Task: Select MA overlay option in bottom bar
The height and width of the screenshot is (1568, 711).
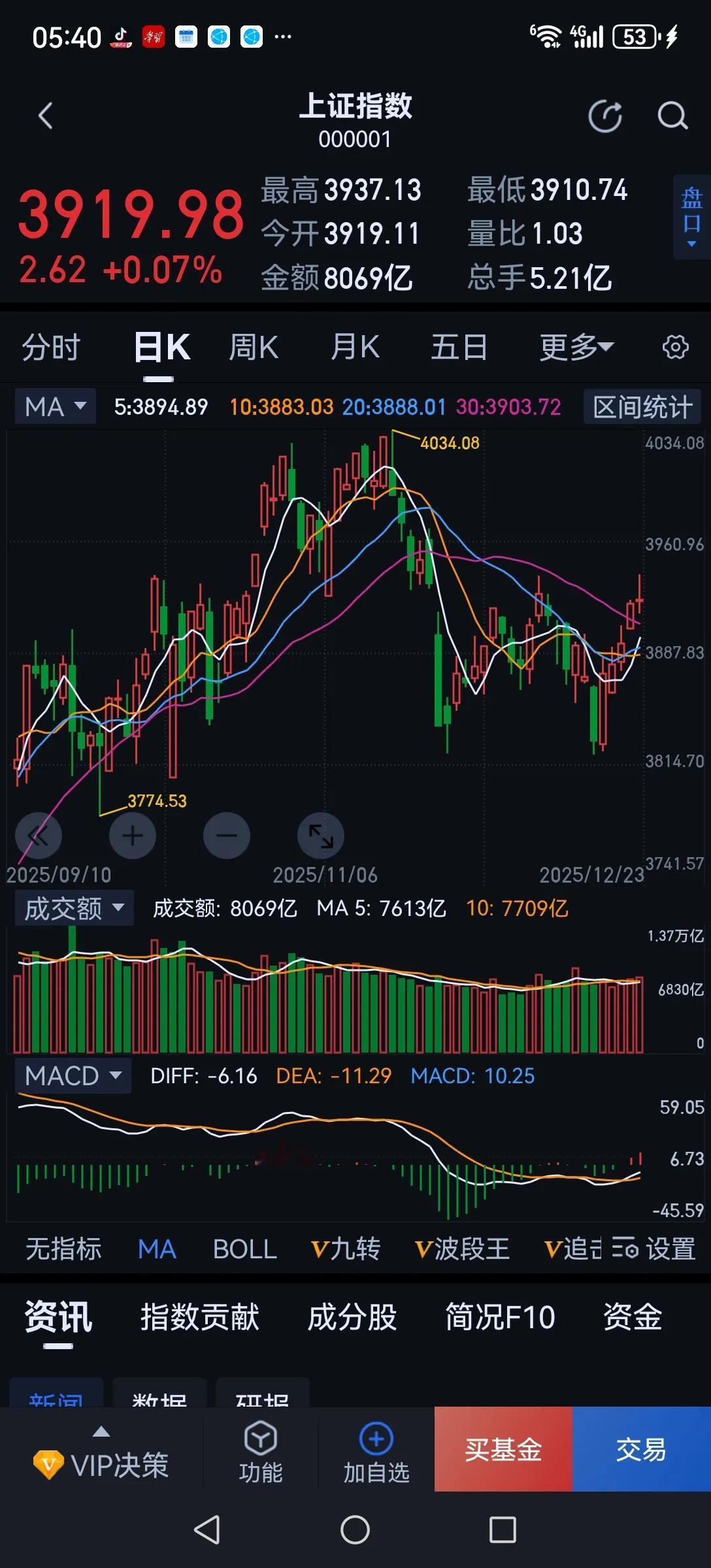Action: tap(157, 1249)
